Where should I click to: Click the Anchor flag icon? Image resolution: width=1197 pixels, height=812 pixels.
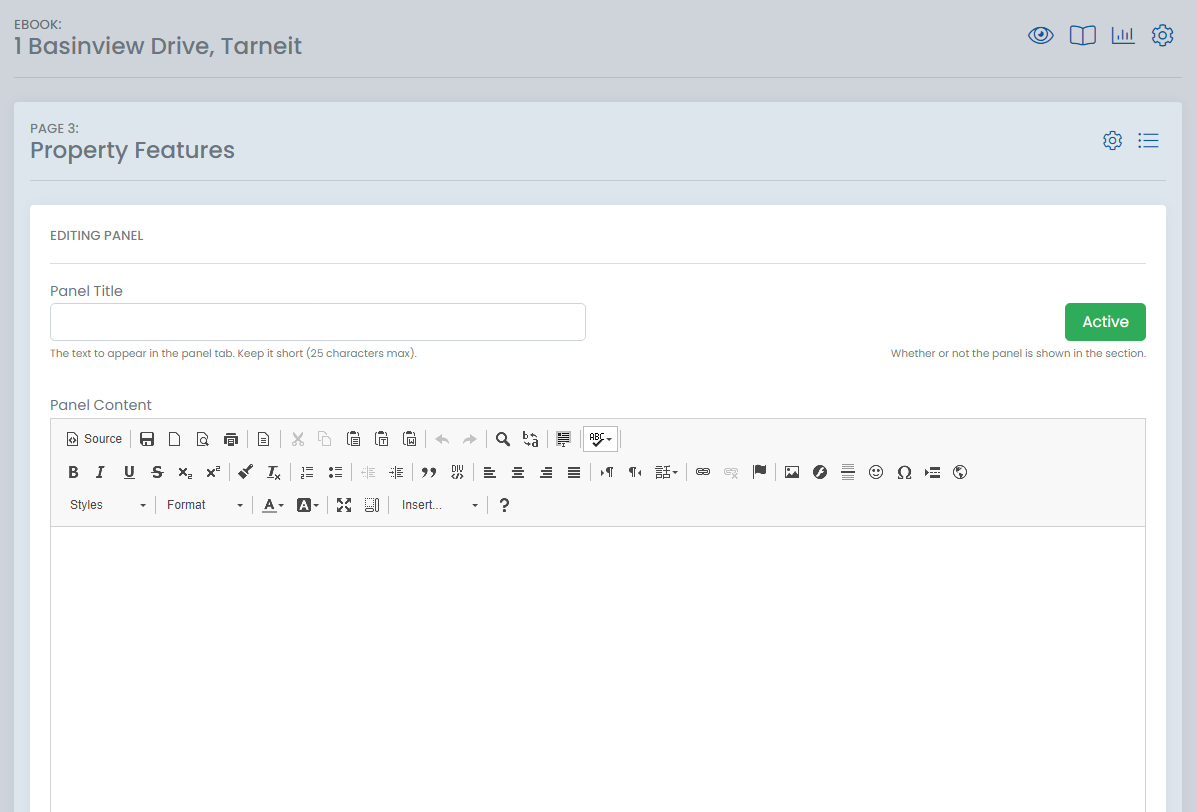tap(759, 472)
